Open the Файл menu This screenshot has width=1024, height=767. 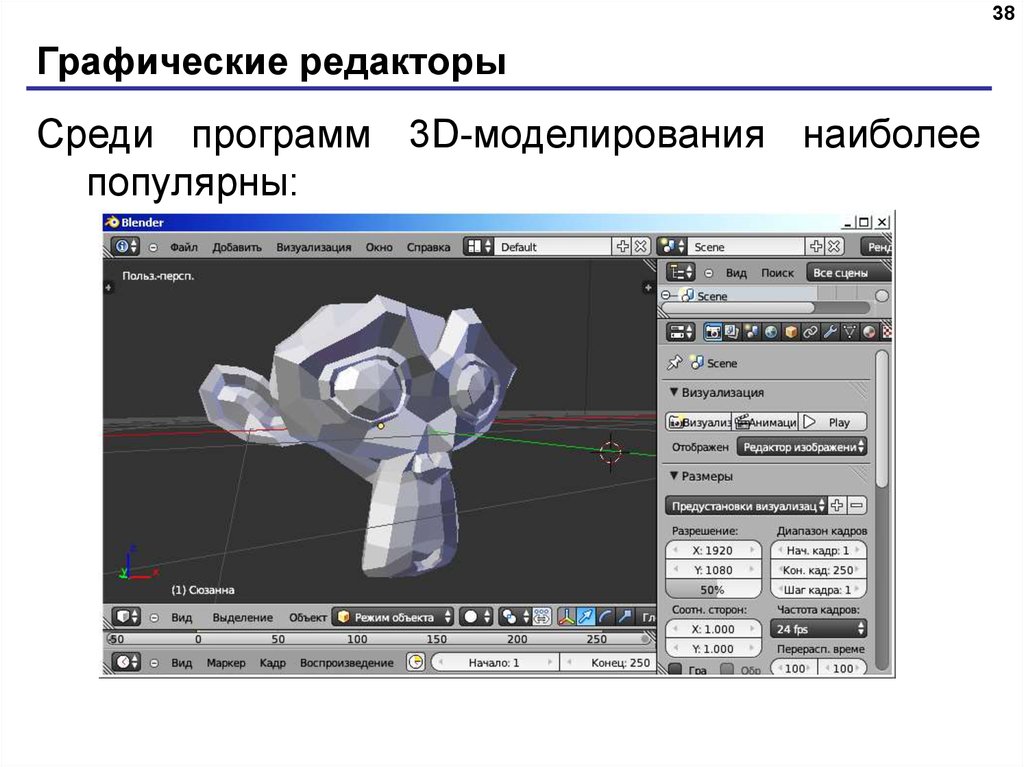click(184, 247)
